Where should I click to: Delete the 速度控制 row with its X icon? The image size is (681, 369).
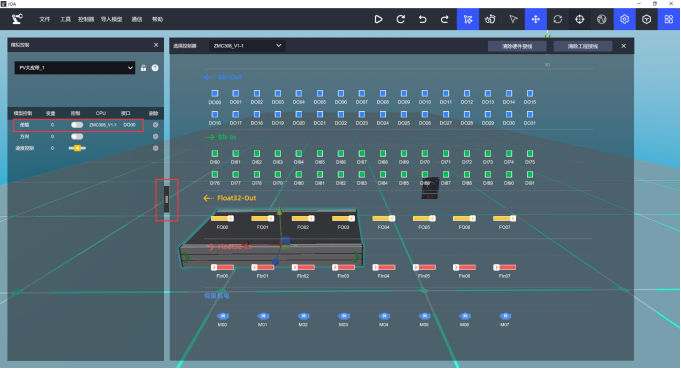coord(155,148)
